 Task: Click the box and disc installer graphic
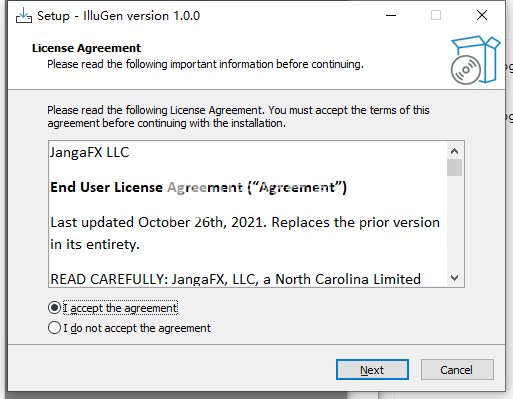point(475,60)
